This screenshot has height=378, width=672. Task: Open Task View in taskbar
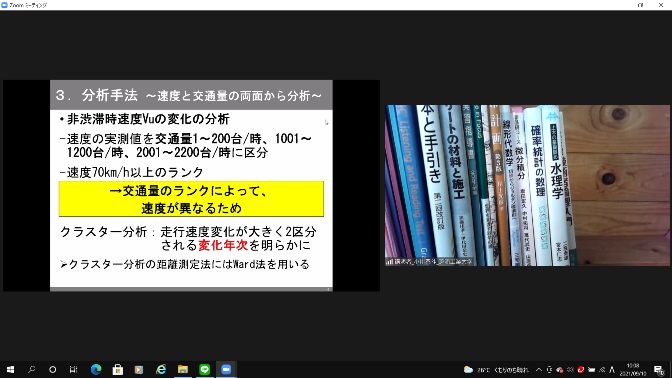tap(74, 369)
